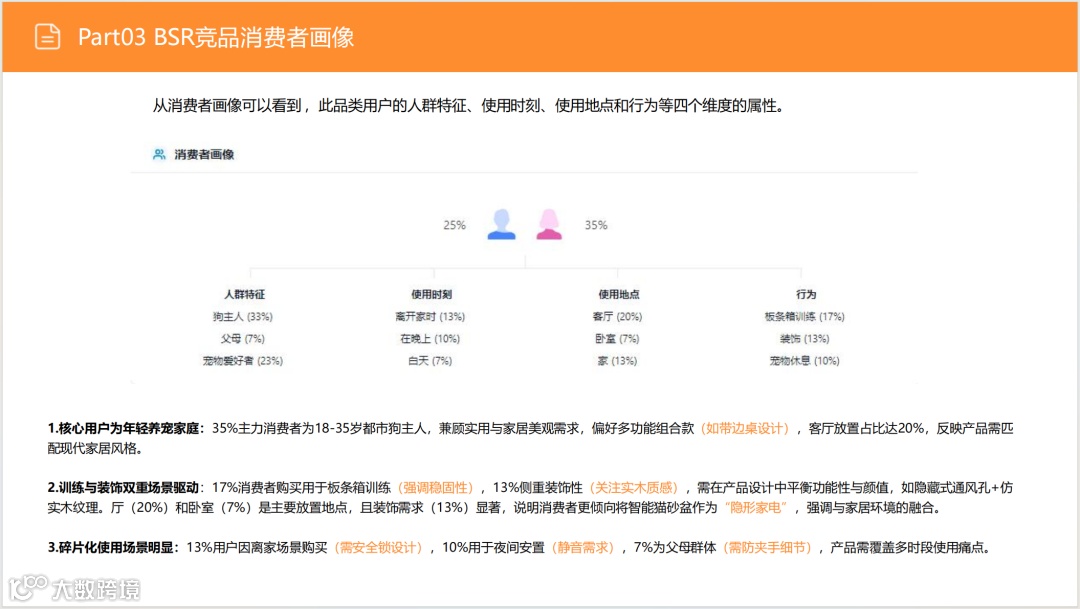Select the 狗主人 (33%) entry
Screen dimensions: 1080x609
(x=242, y=317)
